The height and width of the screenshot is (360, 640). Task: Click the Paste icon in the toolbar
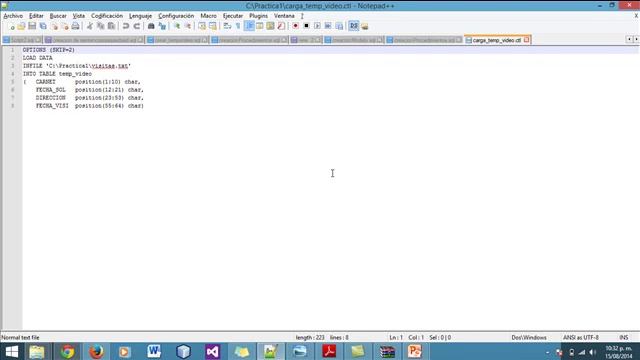pyautogui.click(x=111, y=26)
